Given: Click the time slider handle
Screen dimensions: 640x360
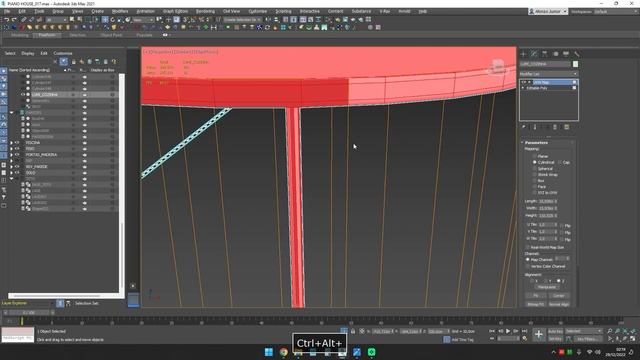Looking at the screenshot, I should [x=29, y=313].
